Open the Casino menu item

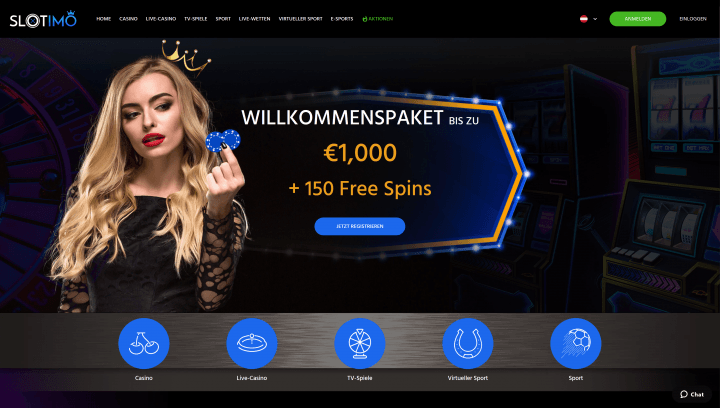coord(129,19)
